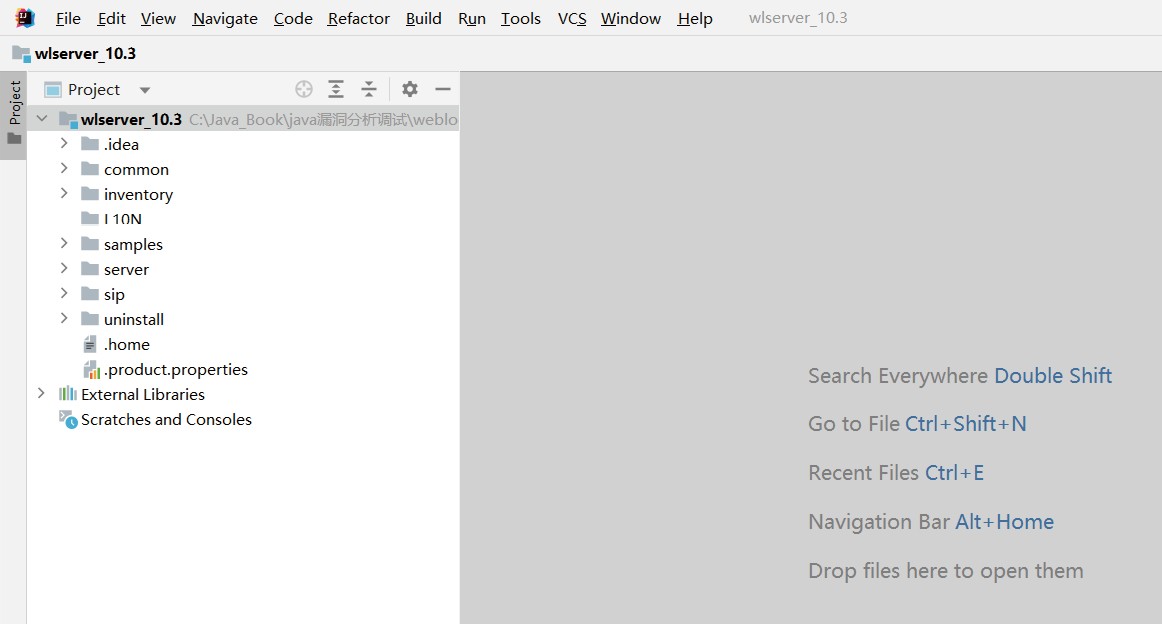Expand the .idea folder chevron

pos(64,143)
